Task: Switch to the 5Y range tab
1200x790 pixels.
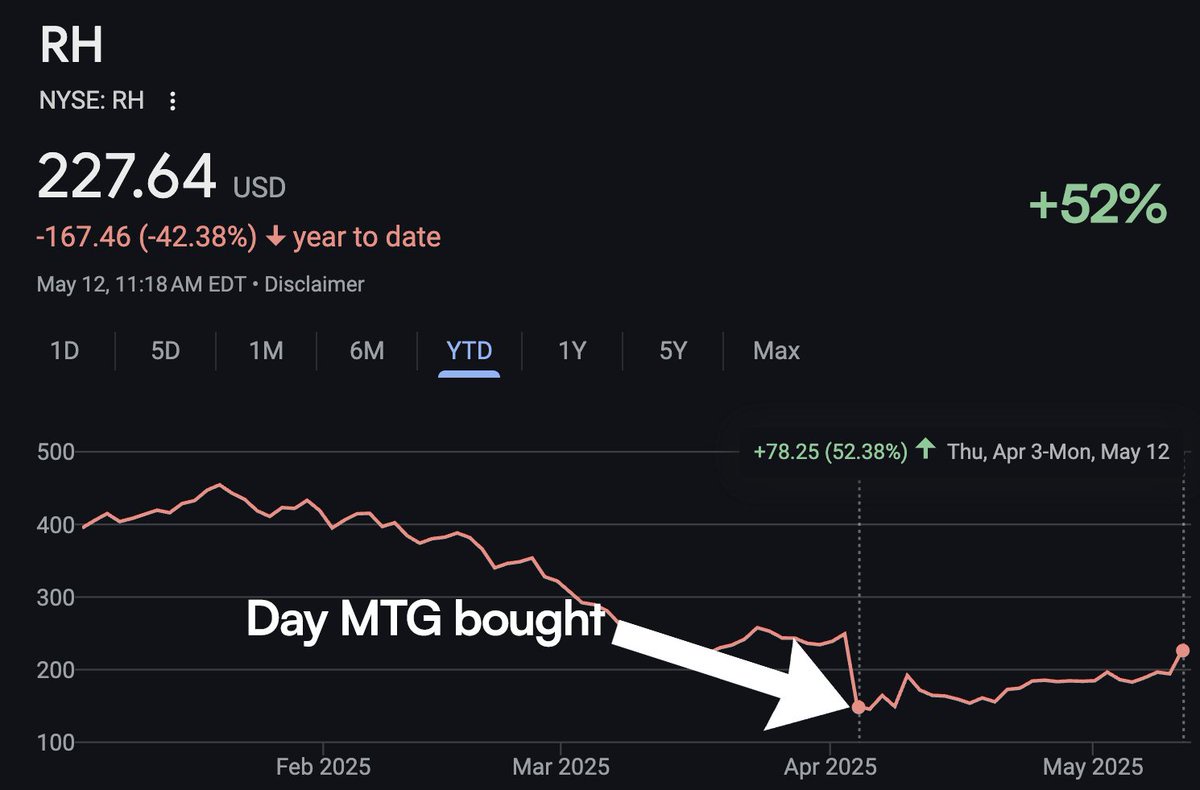Action: click(x=673, y=351)
